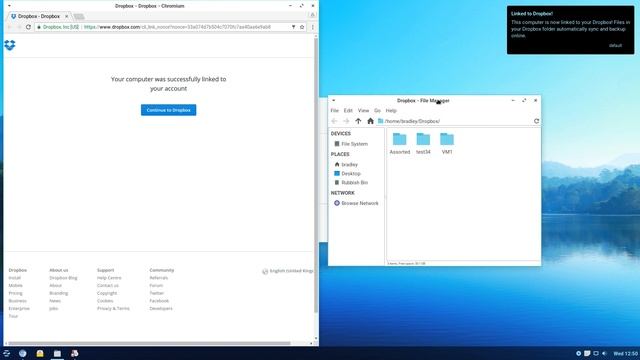
Task: Go to home folder in File Manager
Action: [x=370, y=121]
